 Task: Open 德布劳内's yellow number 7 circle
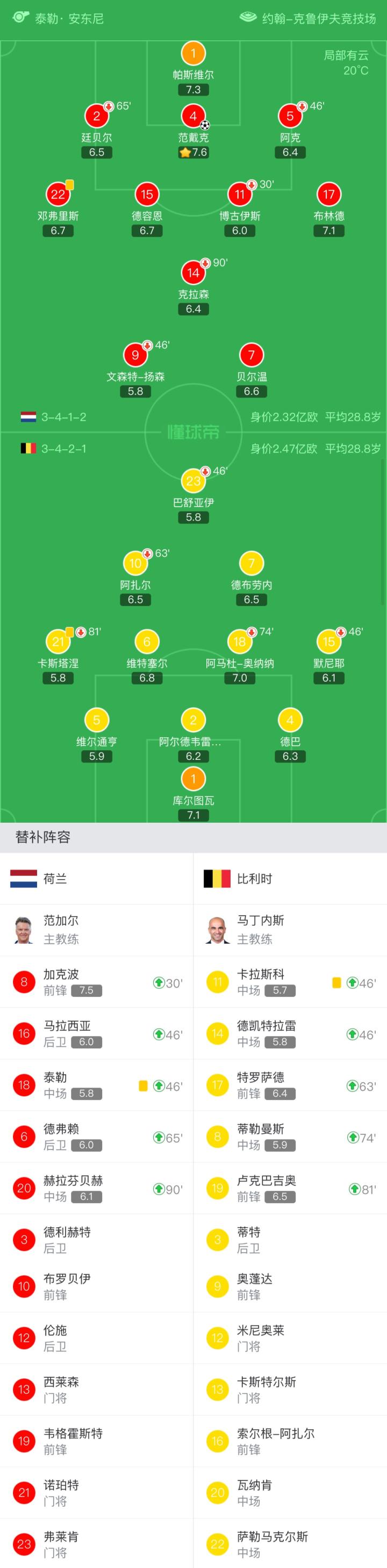point(252,564)
